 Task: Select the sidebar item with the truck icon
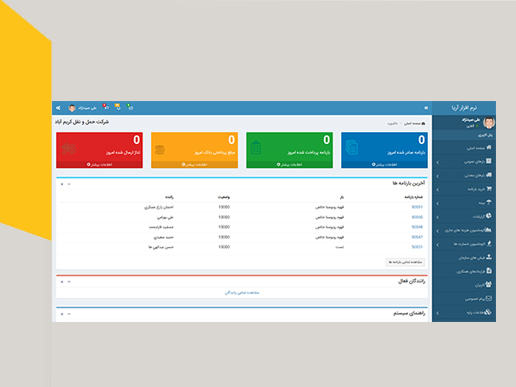tap(464, 175)
